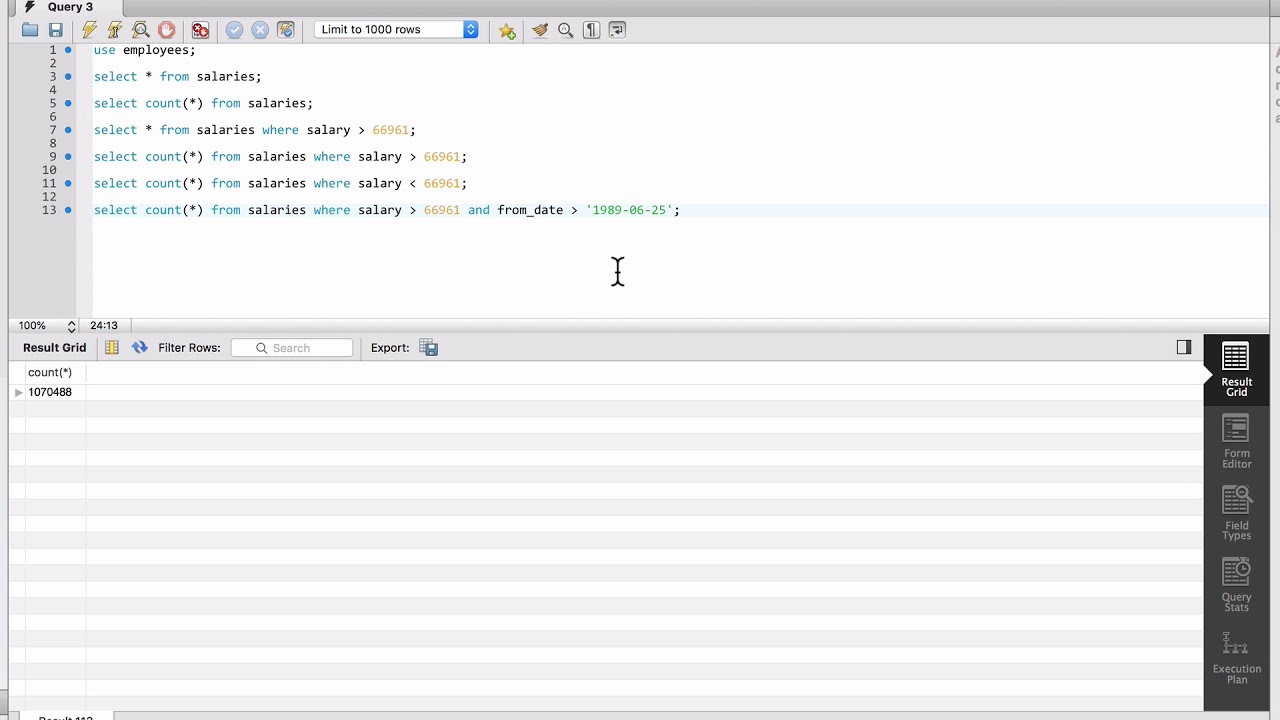Viewport: 1280px width, 720px height.
Task: Execute the query with lightning bolt icon
Action: click(90, 30)
